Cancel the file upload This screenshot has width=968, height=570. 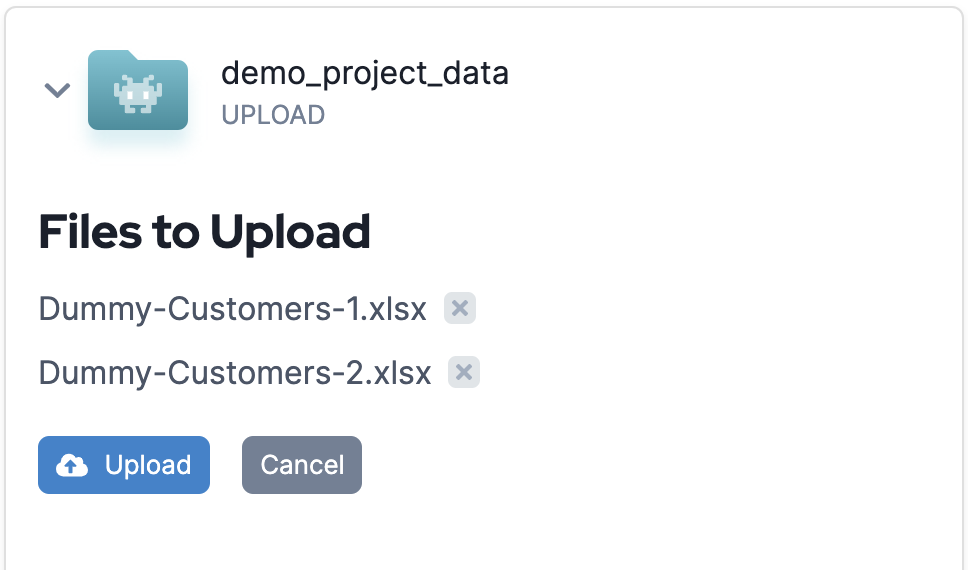(x=302, y=465)
